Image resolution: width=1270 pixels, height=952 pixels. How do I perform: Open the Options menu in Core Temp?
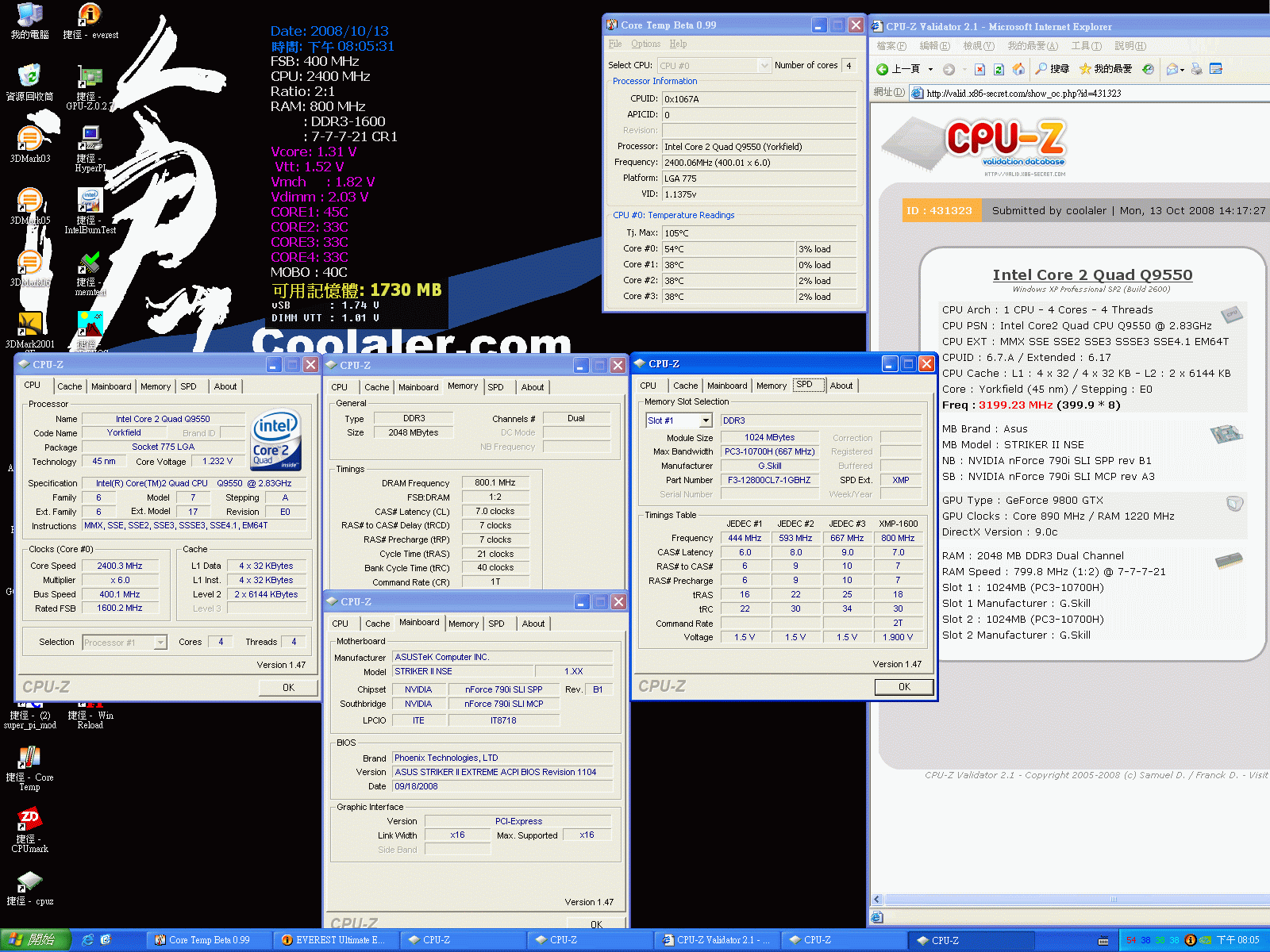click(x=645, y=44)
